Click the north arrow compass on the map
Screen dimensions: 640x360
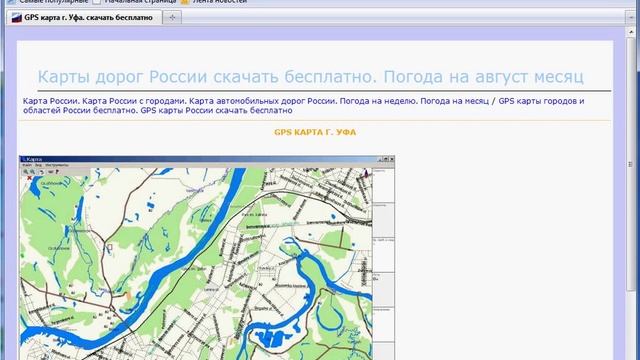[366, 173]
